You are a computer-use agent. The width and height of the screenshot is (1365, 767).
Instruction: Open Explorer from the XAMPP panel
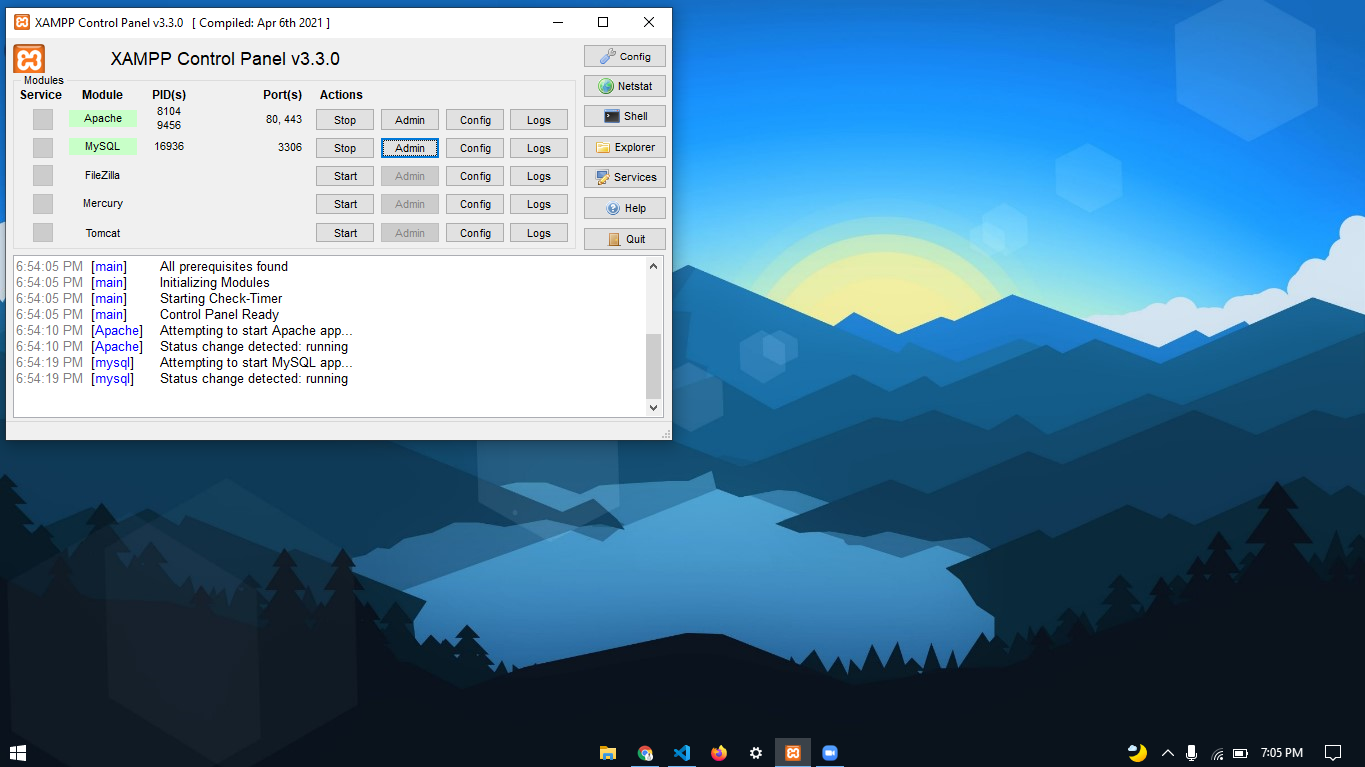(625, 147)
